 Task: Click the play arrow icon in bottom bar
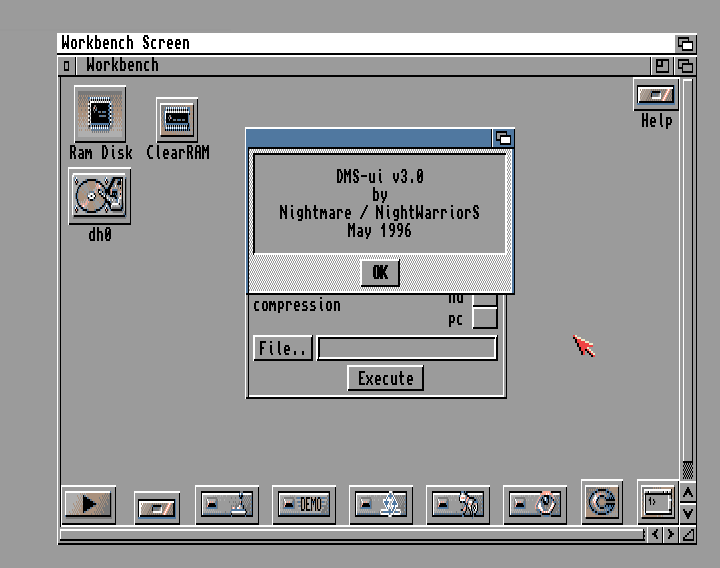[x=88, y=504]
